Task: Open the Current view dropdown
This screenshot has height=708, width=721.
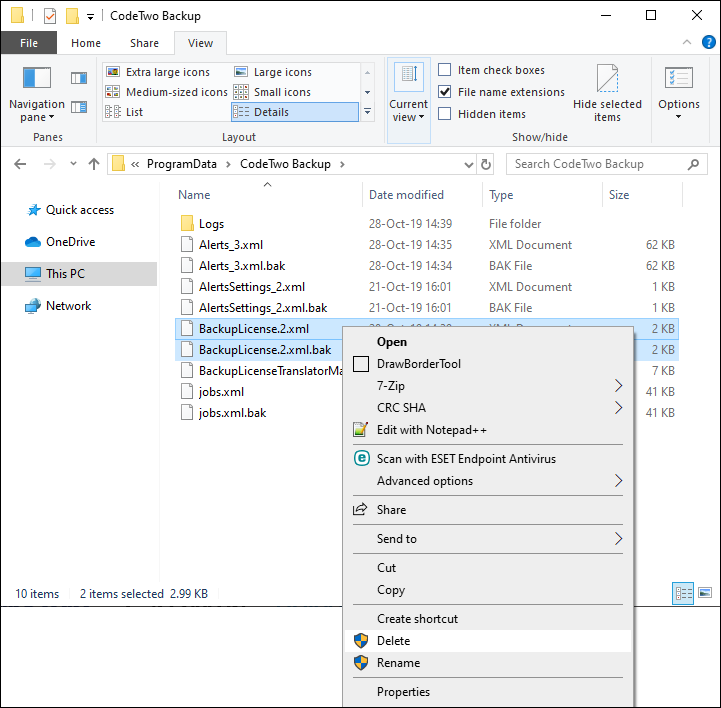Action: tap(408, 100)
